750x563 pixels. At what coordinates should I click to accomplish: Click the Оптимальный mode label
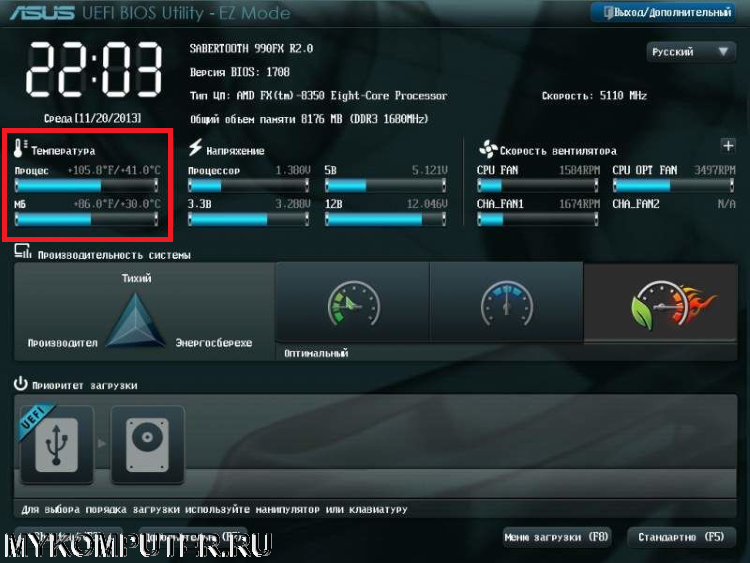click(316, 353)
